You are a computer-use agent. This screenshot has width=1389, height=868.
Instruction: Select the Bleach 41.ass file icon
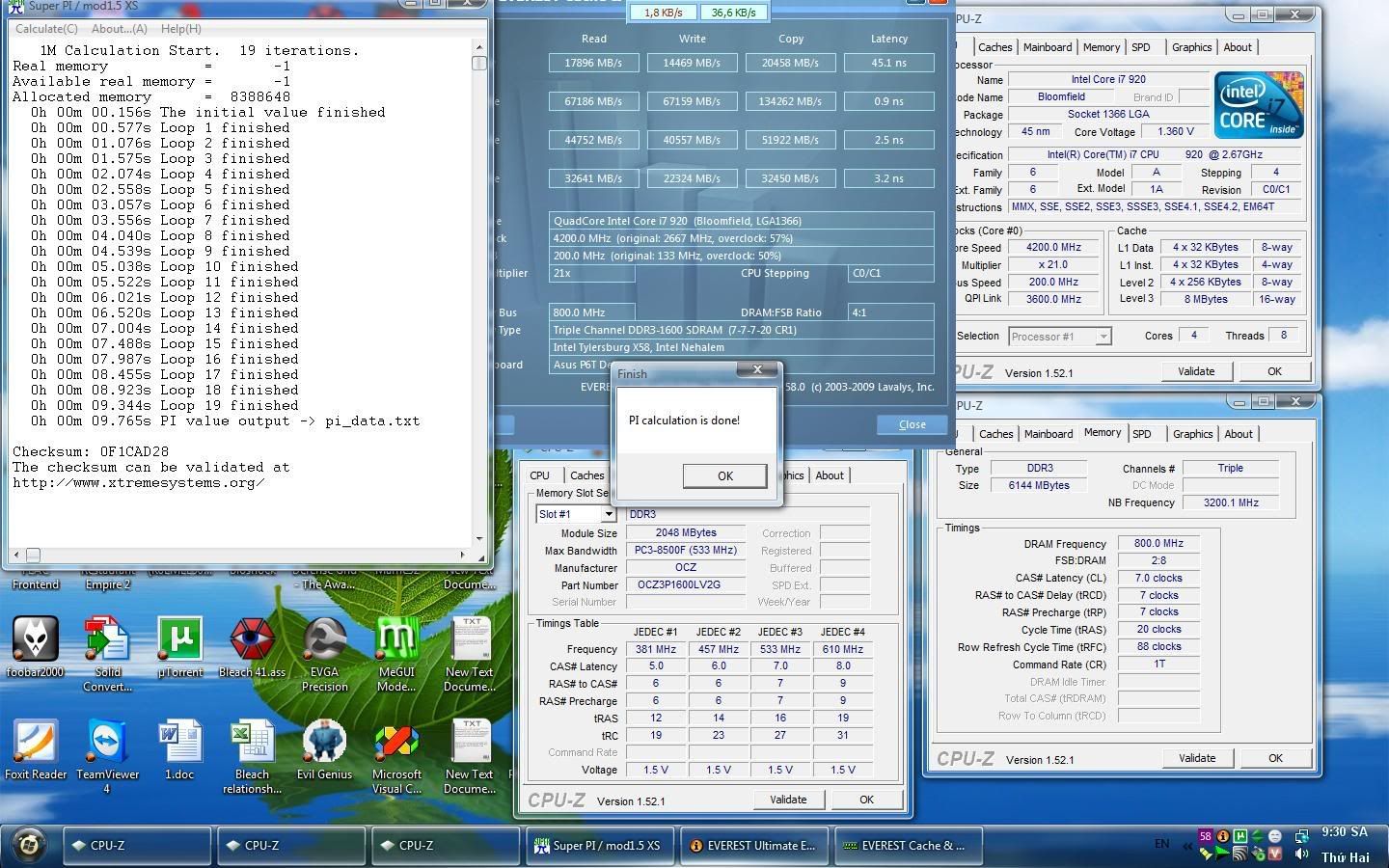(x=253, y=648)
